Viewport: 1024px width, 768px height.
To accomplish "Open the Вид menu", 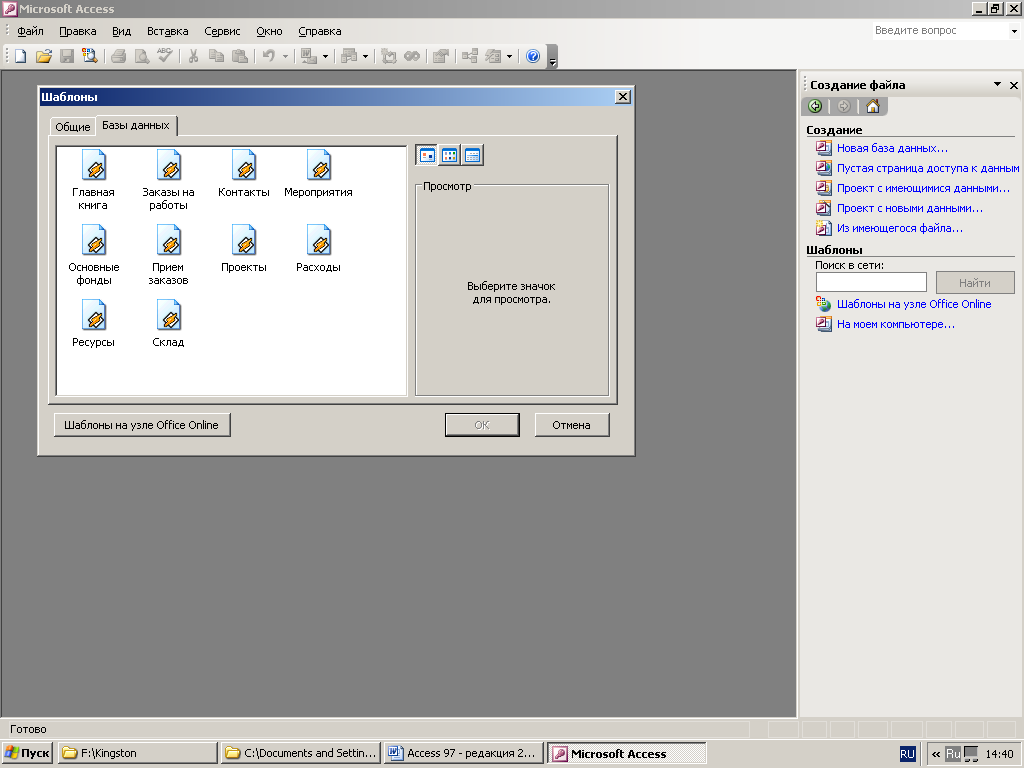I will [x=121, y=31].
